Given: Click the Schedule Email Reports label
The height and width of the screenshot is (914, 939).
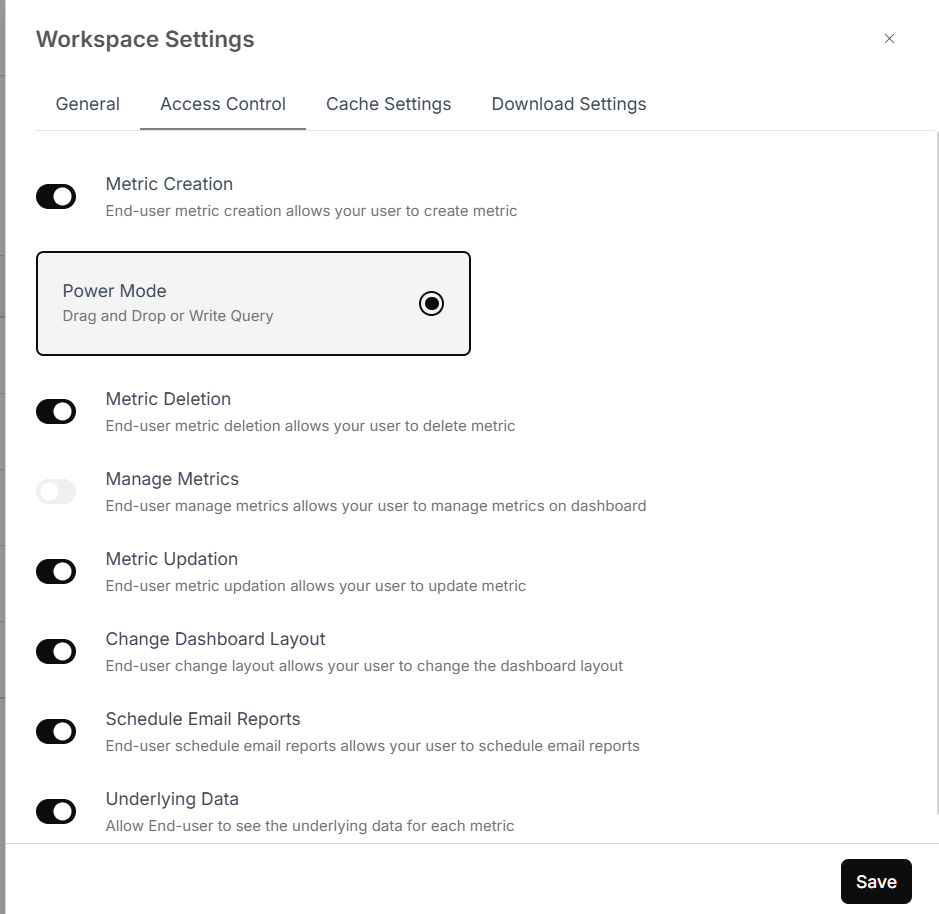Looking at the screenshot, I should [x=203, y=719].
